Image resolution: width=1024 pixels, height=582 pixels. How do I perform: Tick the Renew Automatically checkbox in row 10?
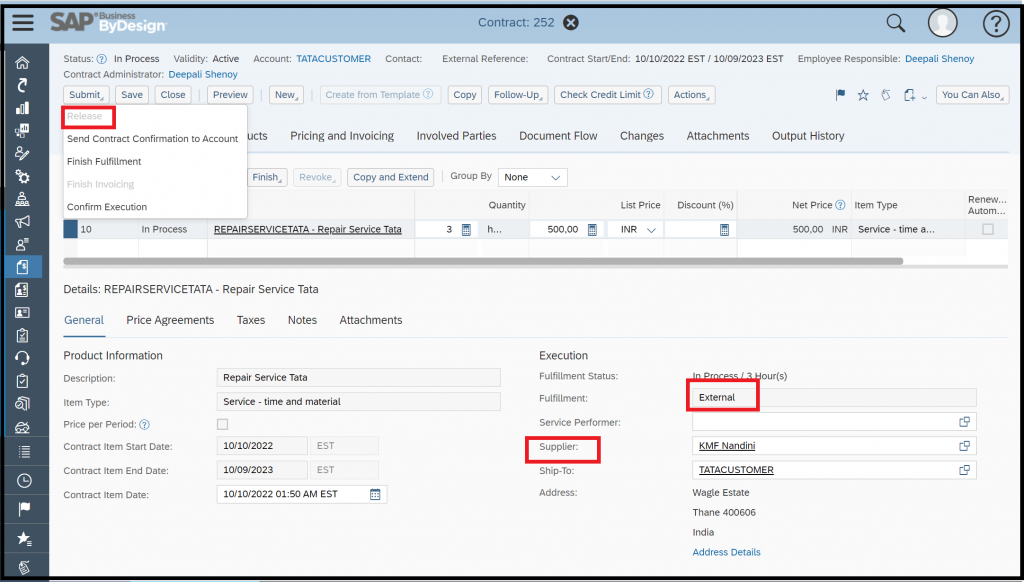coord(988,229)
